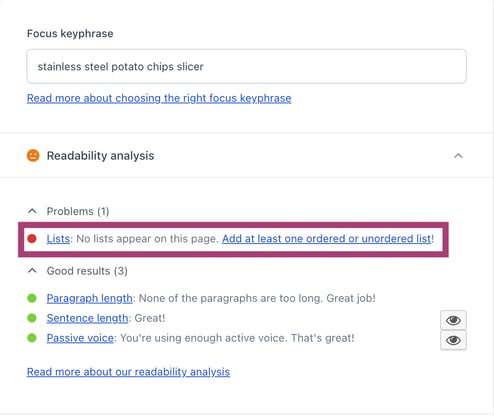Collapse the Good results (3) group
This screenshot has height=416, width=494.
click(32, 271)
